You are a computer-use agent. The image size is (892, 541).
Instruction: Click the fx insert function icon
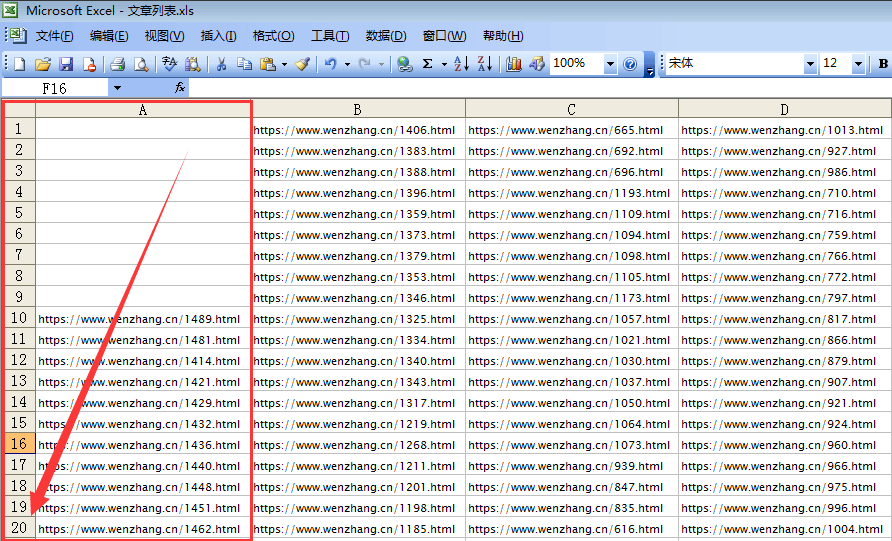click(180, 88)
